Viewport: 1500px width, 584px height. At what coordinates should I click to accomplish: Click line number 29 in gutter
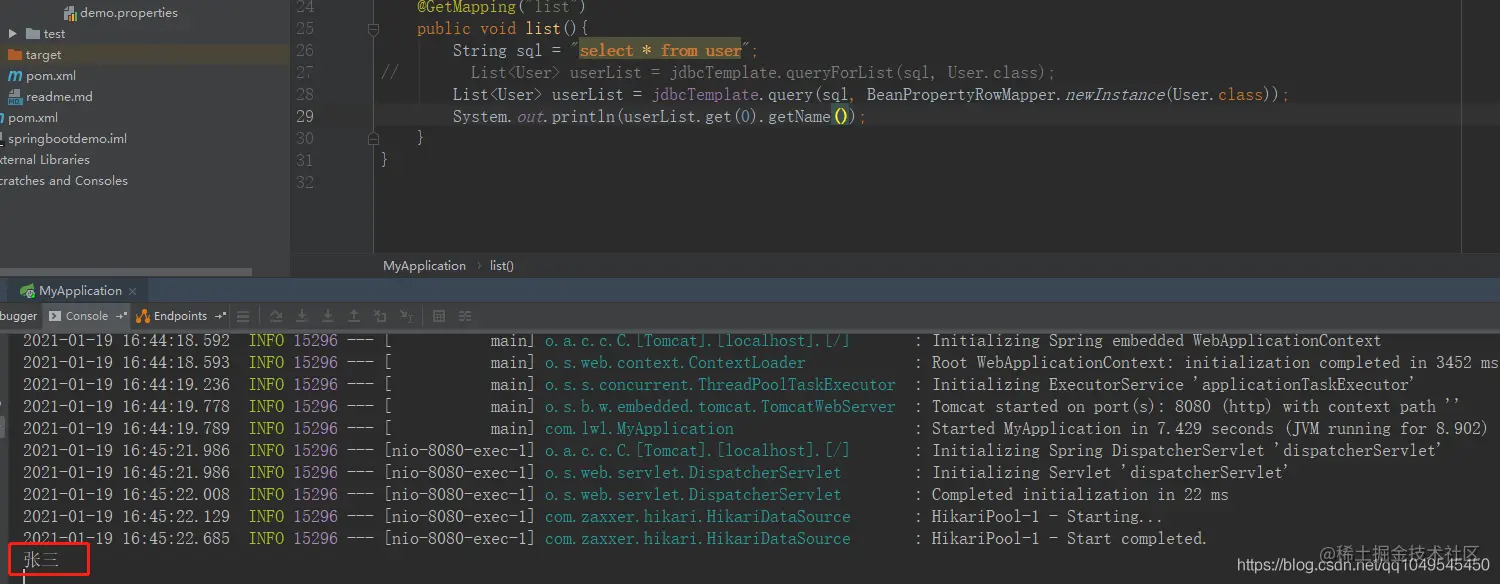pyautogui.click(x=305, y=116)
